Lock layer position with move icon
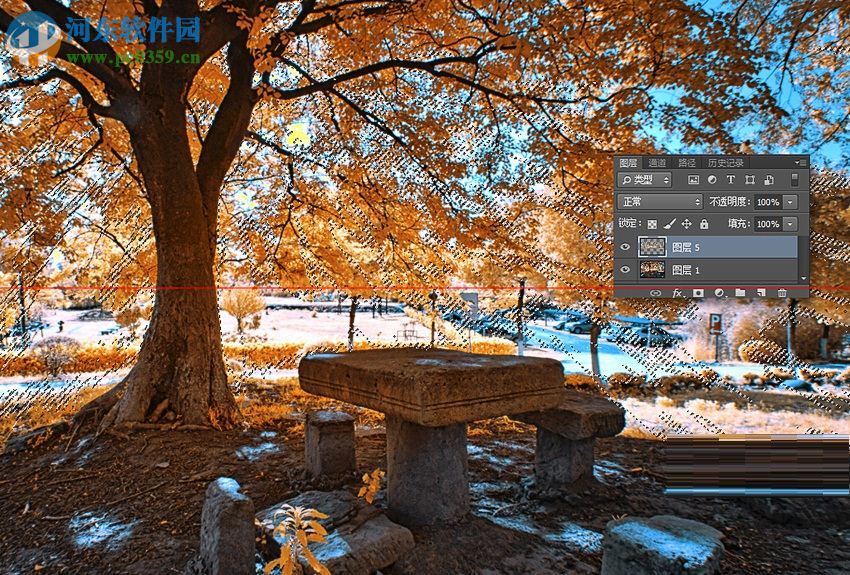 pyautogui.click(x=686, y=224)
